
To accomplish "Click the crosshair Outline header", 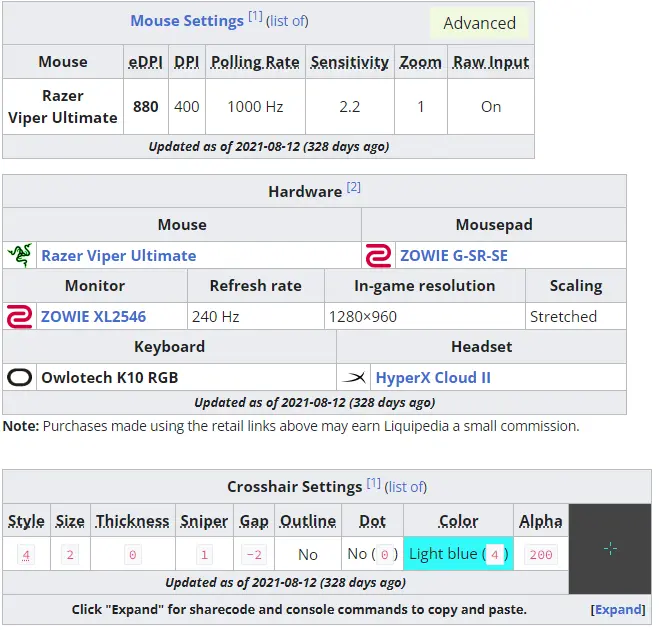I will pos(308,521).
